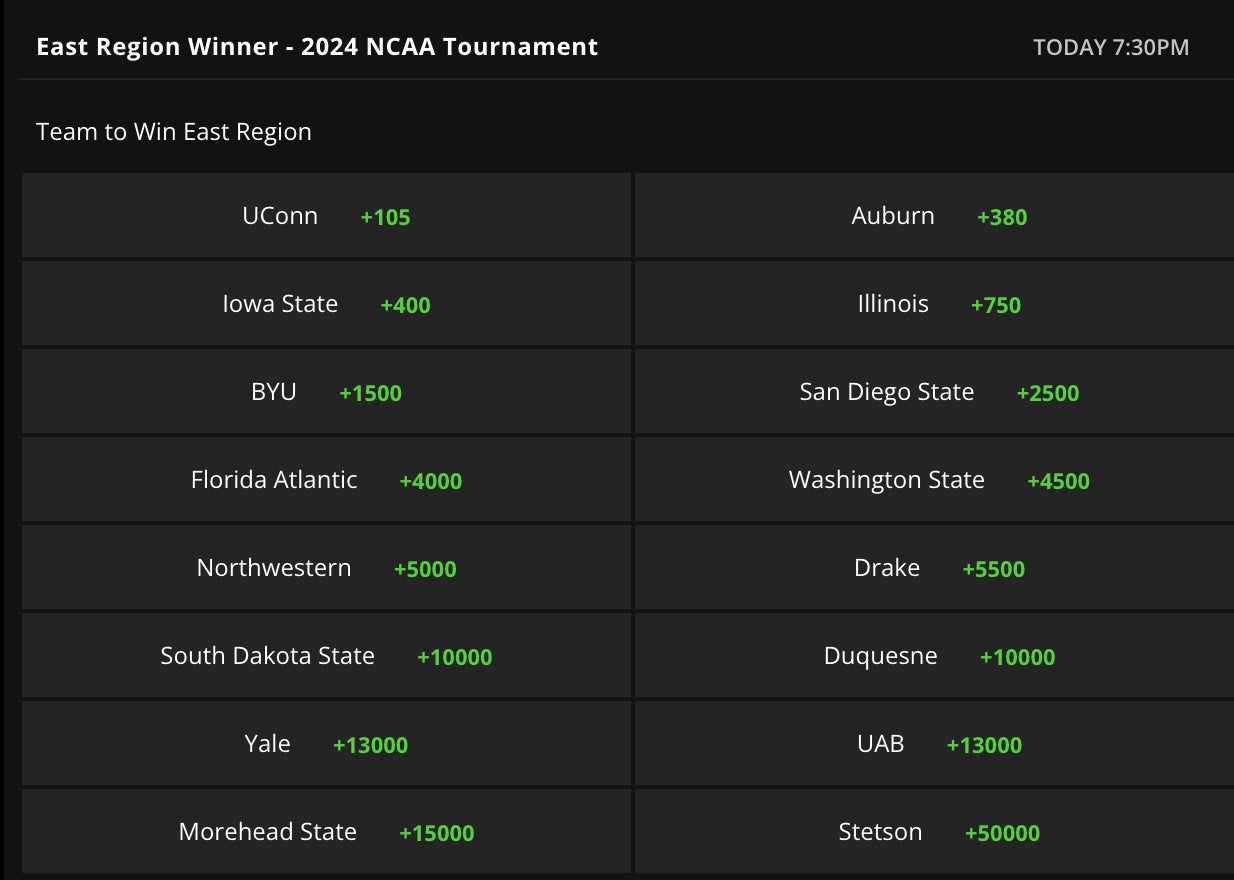Select Morehead State +15000
Viewport: 1234px width, 880px height.
click(x=326, y=832)
